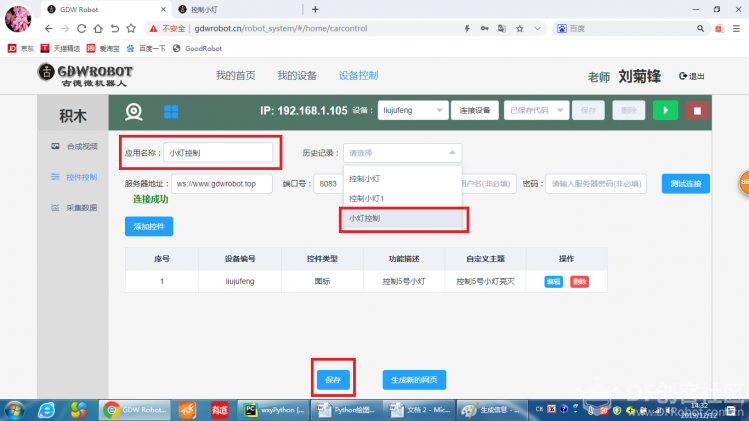Click the user avatar in top-left corner
Viewport: 749px width, 421px height.
coord(18,18)
